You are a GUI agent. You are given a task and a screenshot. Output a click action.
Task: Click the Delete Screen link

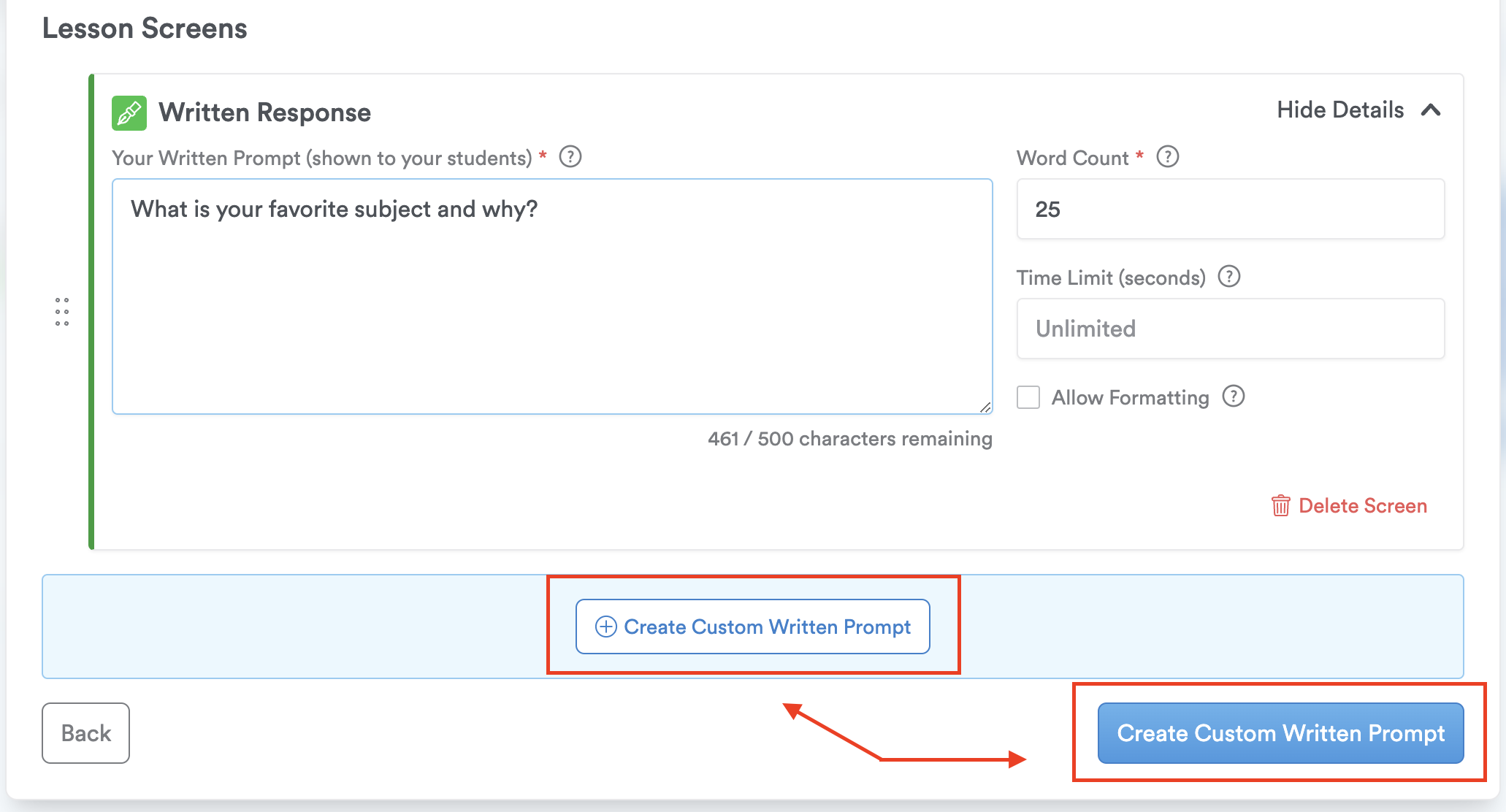click(1362, 505)
